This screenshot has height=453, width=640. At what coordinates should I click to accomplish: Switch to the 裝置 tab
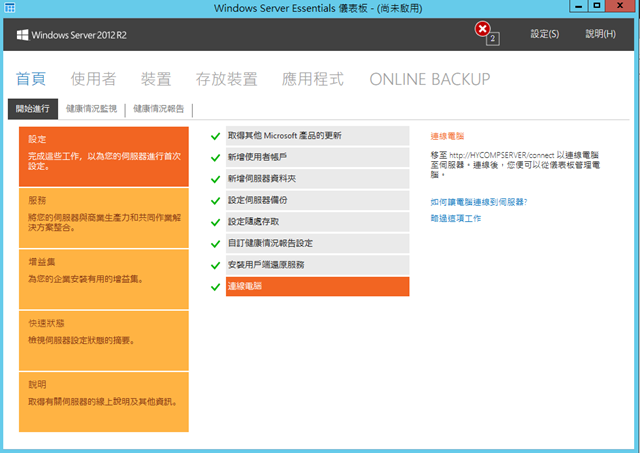click(x=156, y=79)
